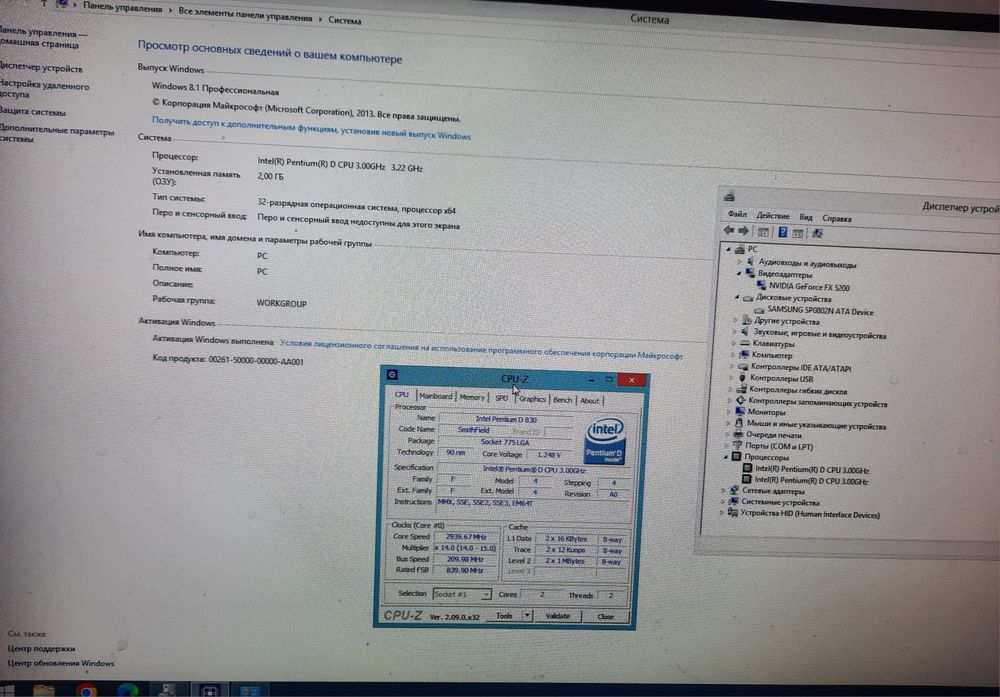Screen dimensions: 1000x697
Task: Open the Microsoft license terms link
Action: click(482, 349)
